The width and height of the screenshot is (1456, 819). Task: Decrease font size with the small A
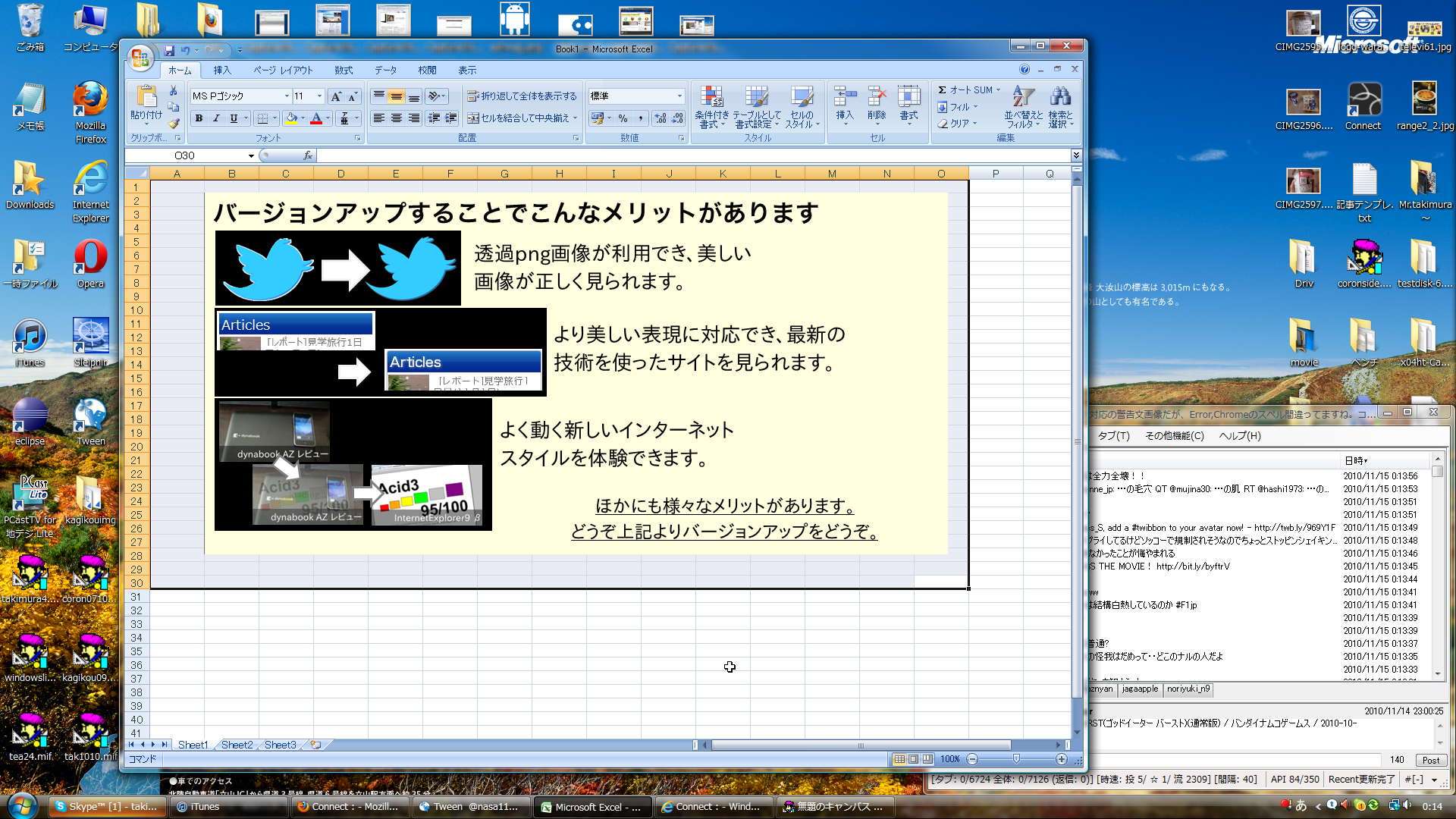353,96
